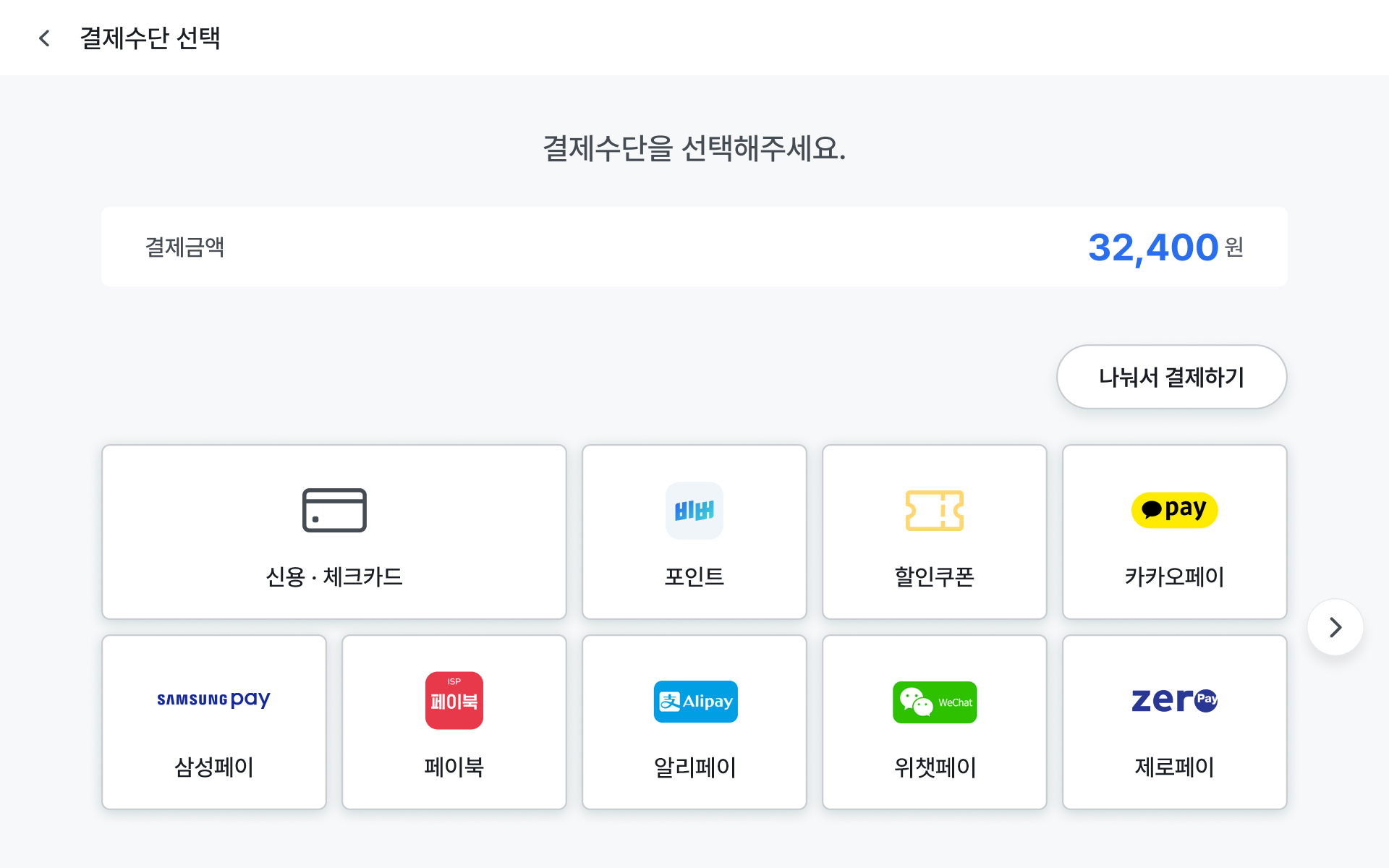
Task: Choose the 카카오페이 payment tile
Action: pos(1174,532)
